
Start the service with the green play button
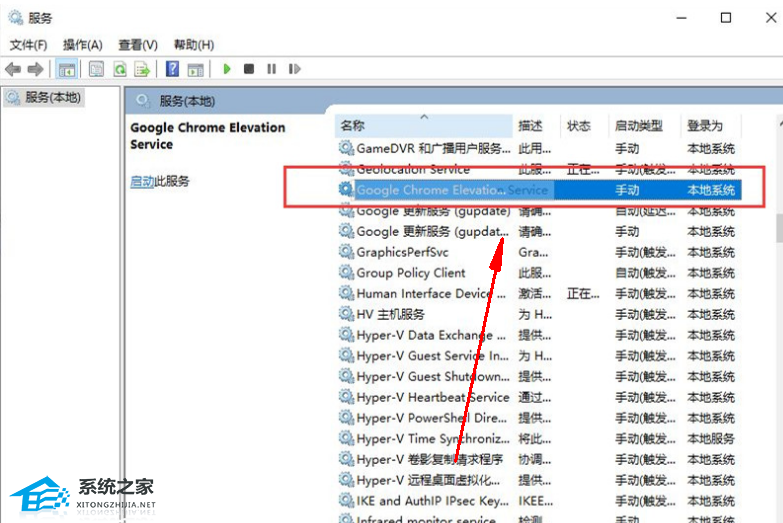coord(227,69)
